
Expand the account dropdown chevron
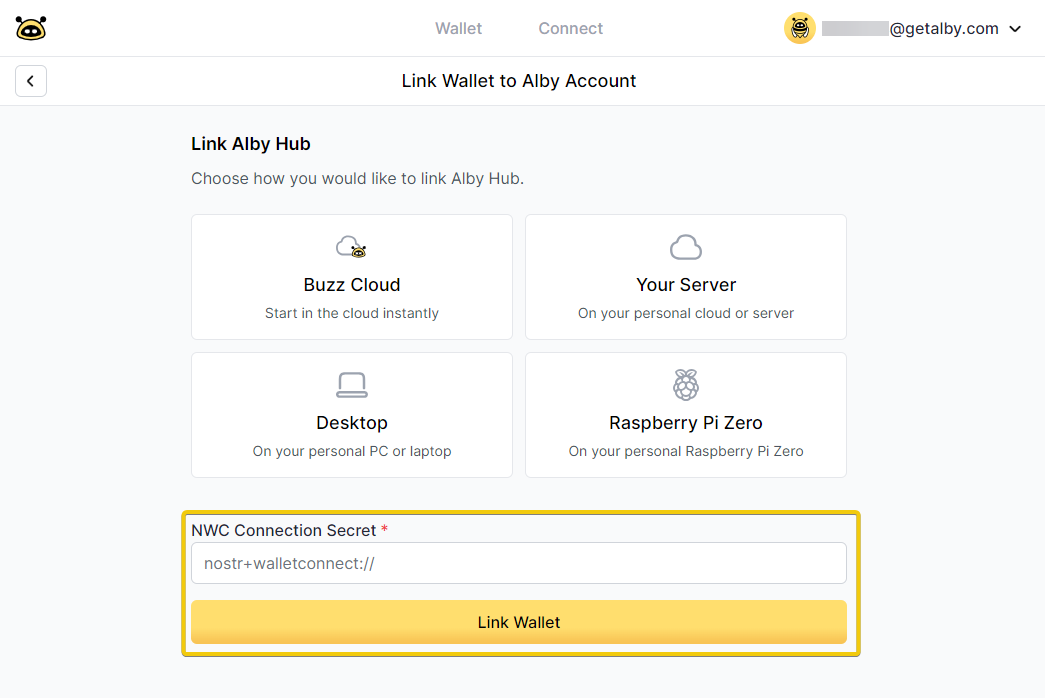pyautogui.click(x=1015, y=29)
